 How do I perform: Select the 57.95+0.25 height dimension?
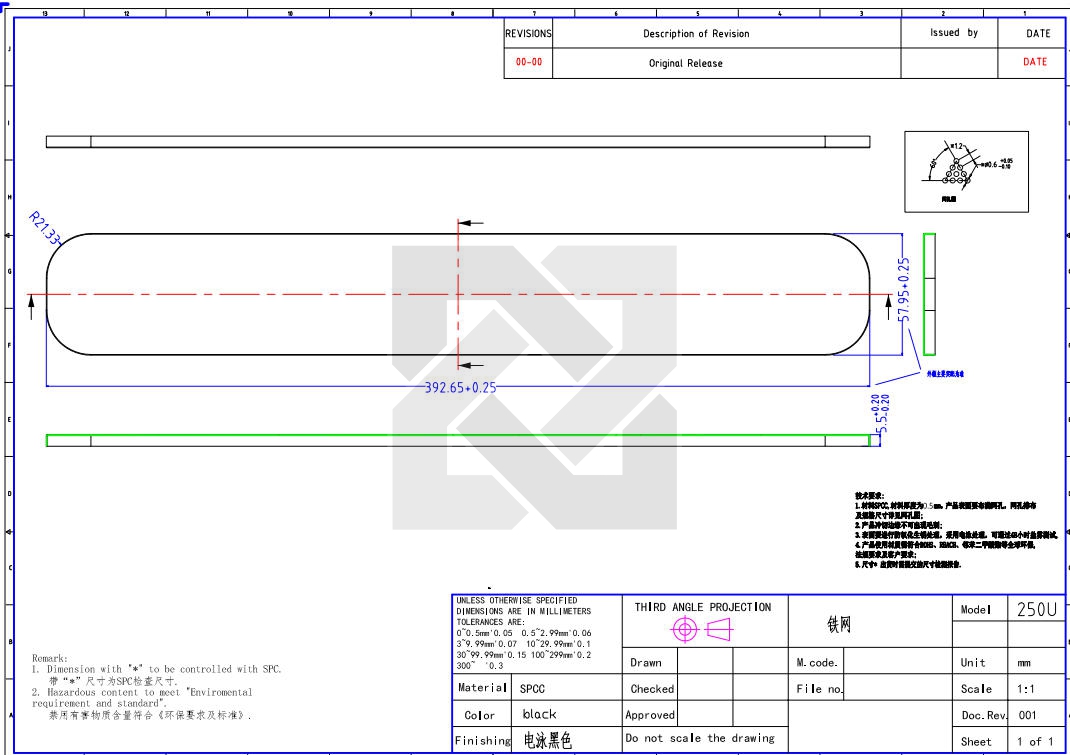[x=904, y=290]
